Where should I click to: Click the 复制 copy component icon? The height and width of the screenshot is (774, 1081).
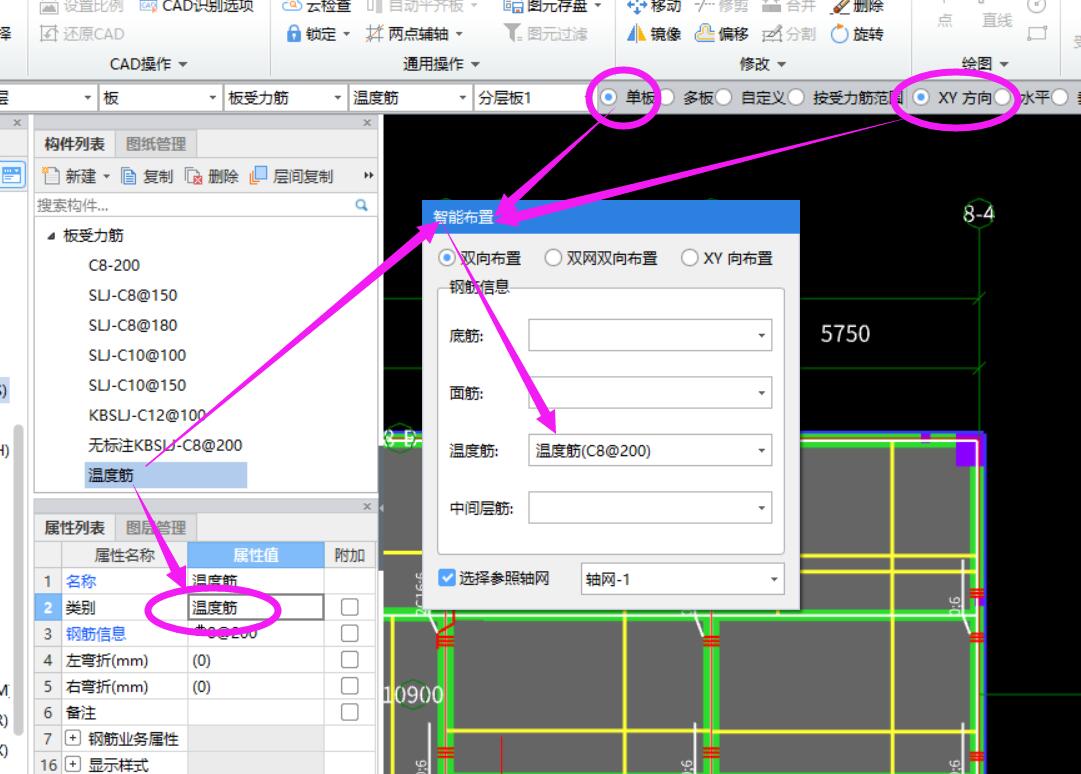coord(129,176)
